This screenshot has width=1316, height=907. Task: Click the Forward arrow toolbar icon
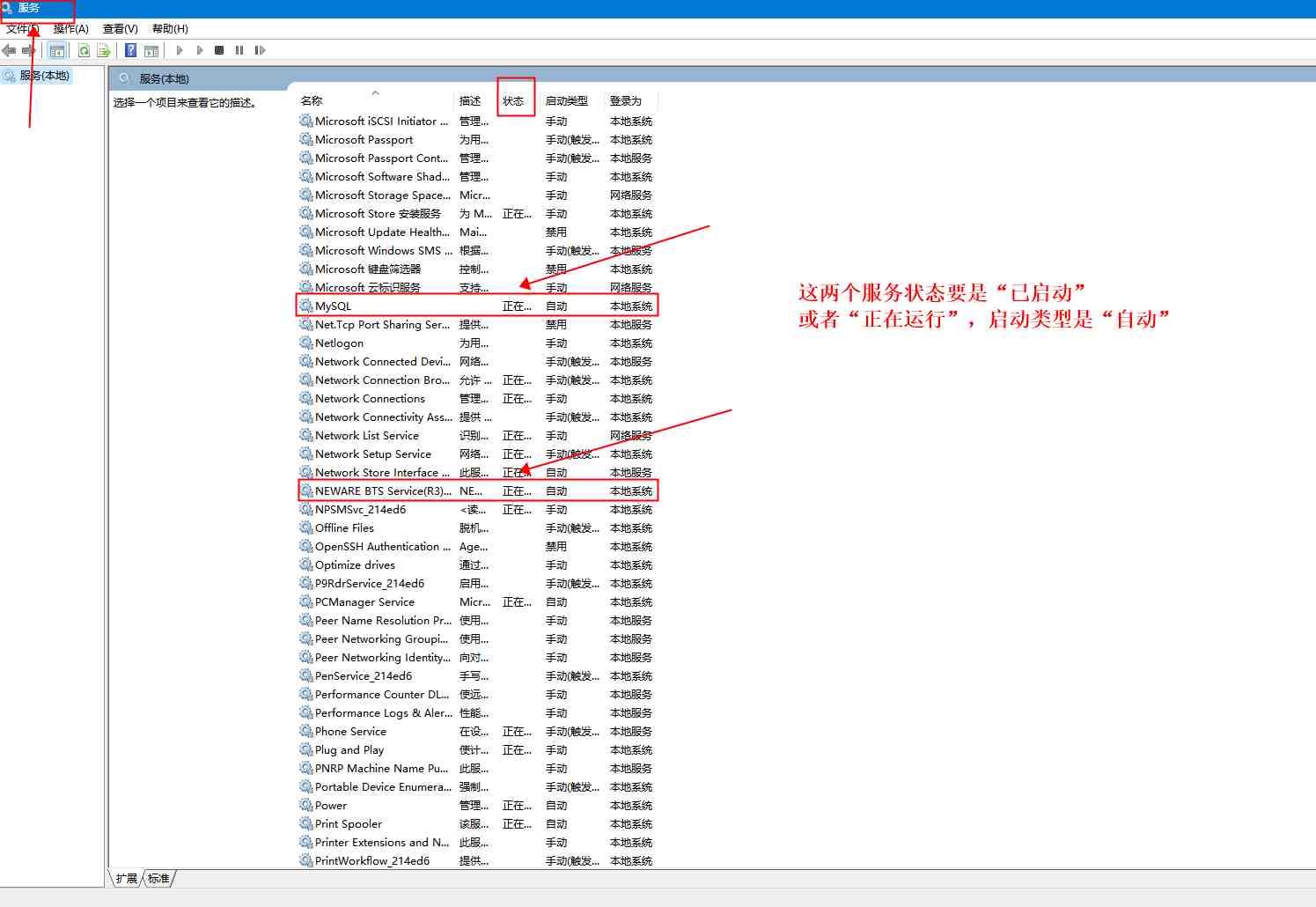pyautogui.click(x=29, y=50)
